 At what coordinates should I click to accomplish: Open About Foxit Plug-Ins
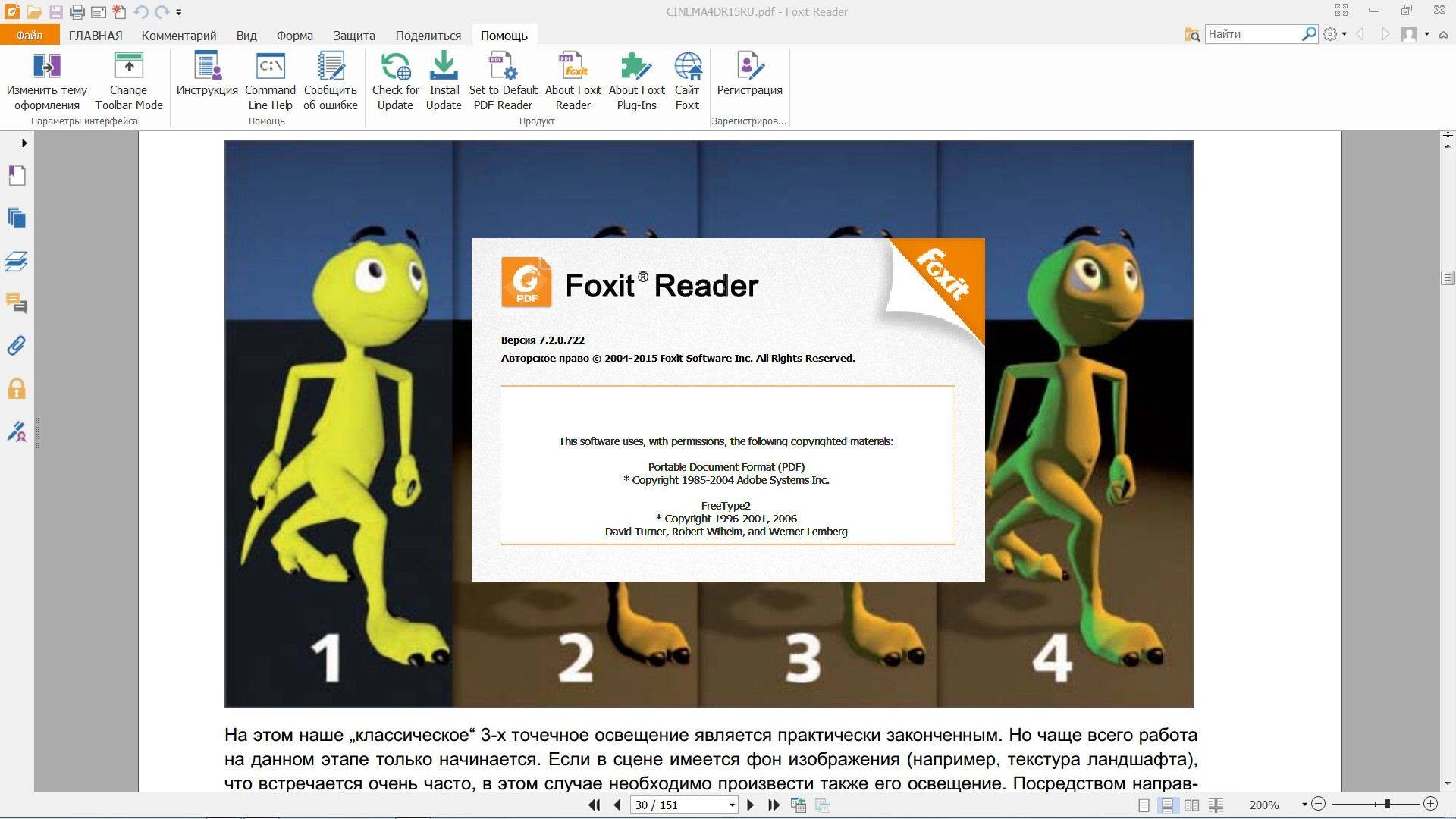tap(636, 81)
